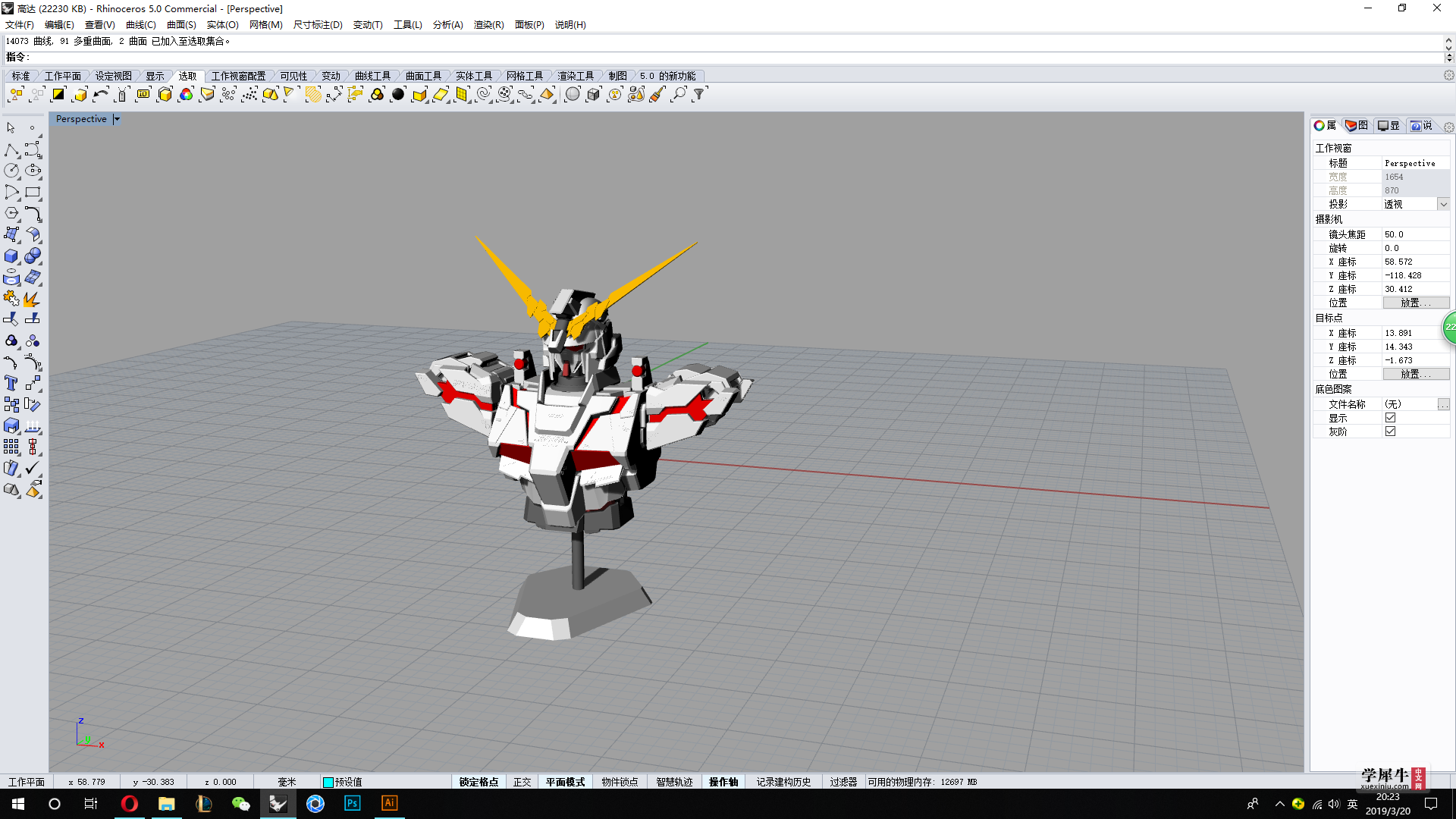Click select surfaces yellow shapes icon

pos(271,95)
